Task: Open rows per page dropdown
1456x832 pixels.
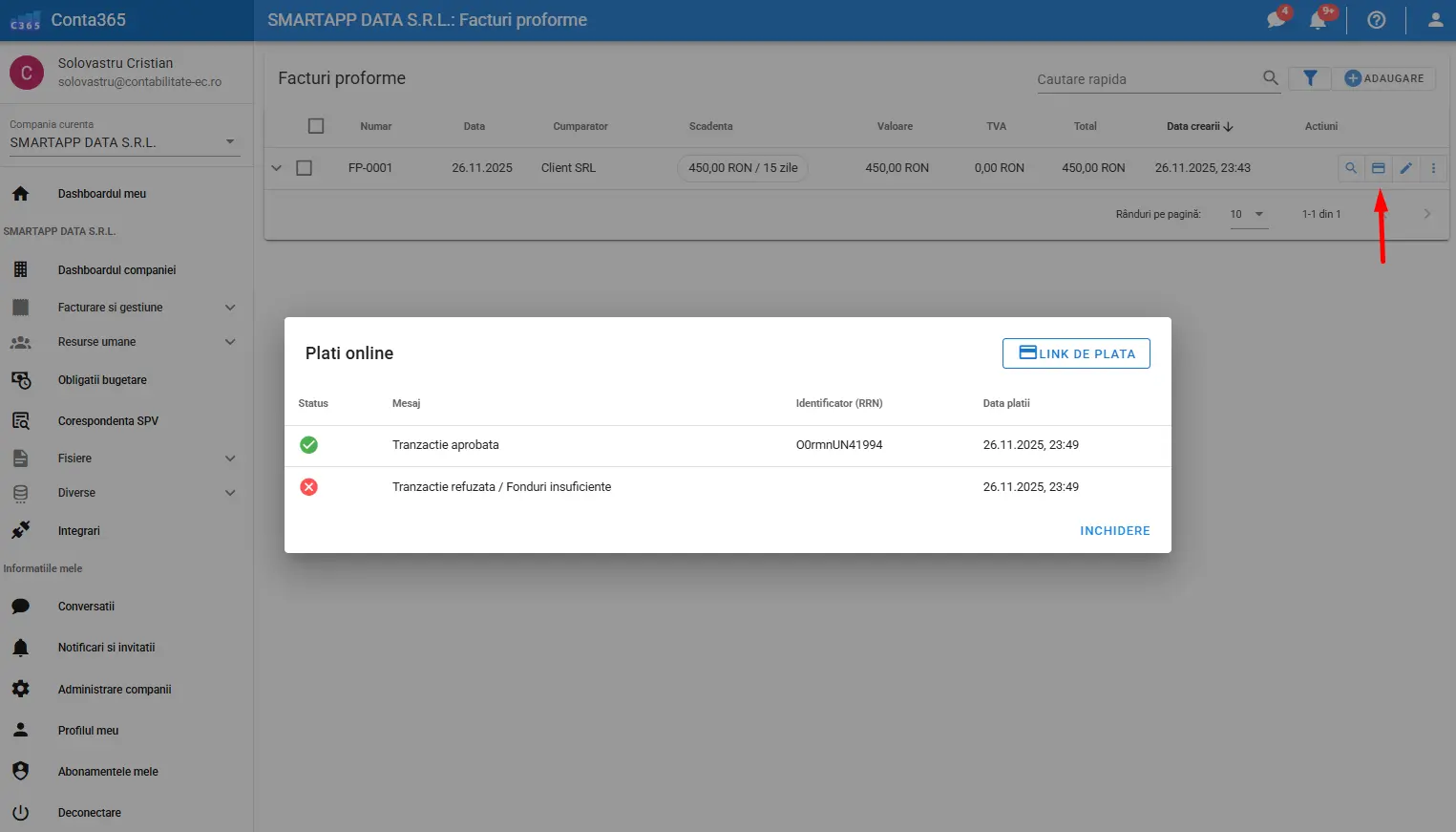Action: [1247, 214]
